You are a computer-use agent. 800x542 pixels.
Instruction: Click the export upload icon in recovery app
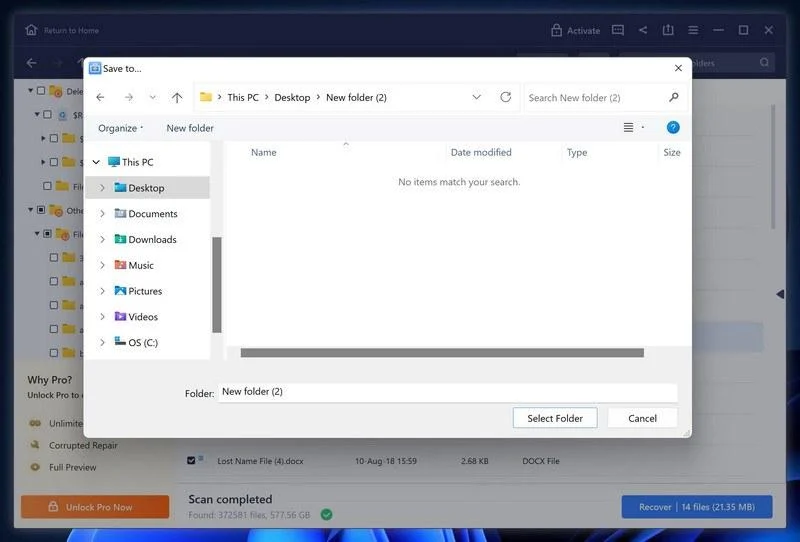pos(668,30)
